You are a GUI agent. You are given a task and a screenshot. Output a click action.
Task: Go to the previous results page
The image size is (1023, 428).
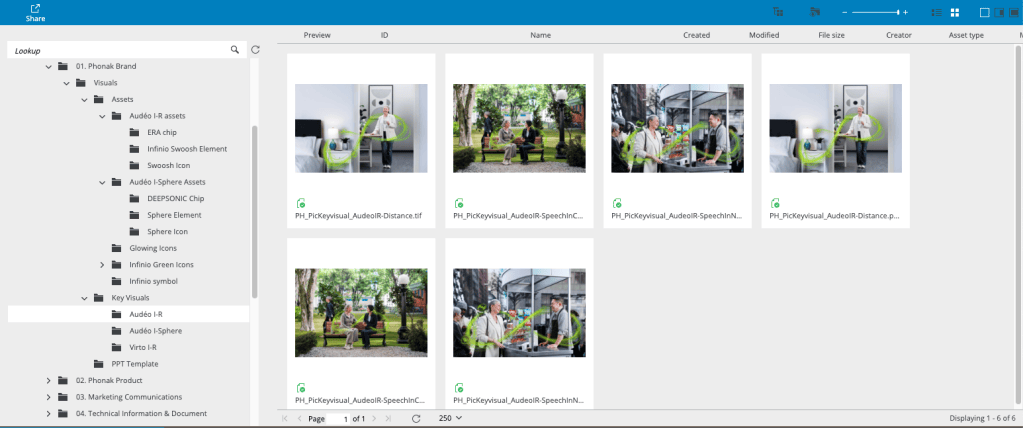point(299,419)
